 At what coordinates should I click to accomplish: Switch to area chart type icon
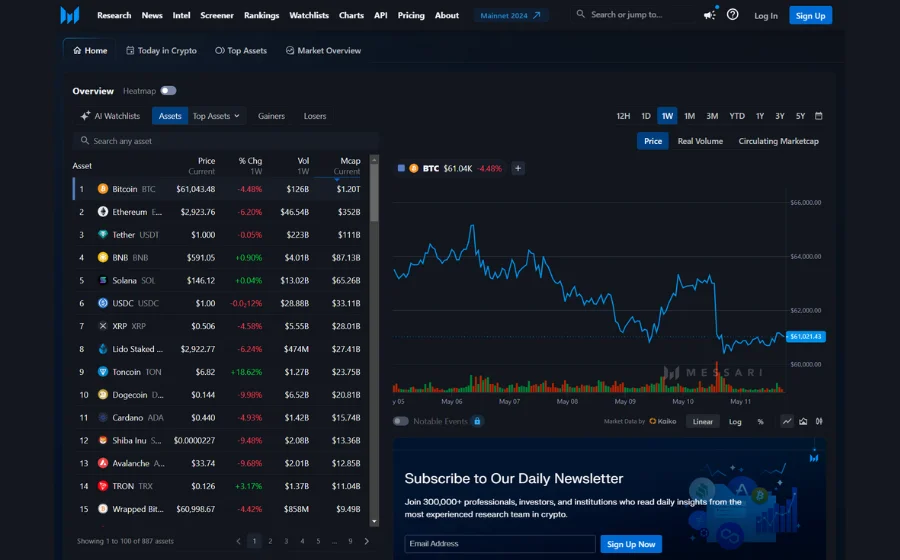tap(803, 421)
